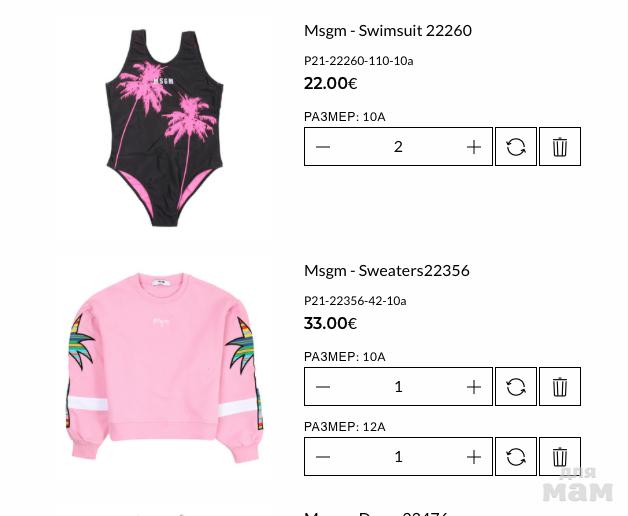Remove sweater size 10A with trash icon
The image size is (628, 516).
[560, 387]
